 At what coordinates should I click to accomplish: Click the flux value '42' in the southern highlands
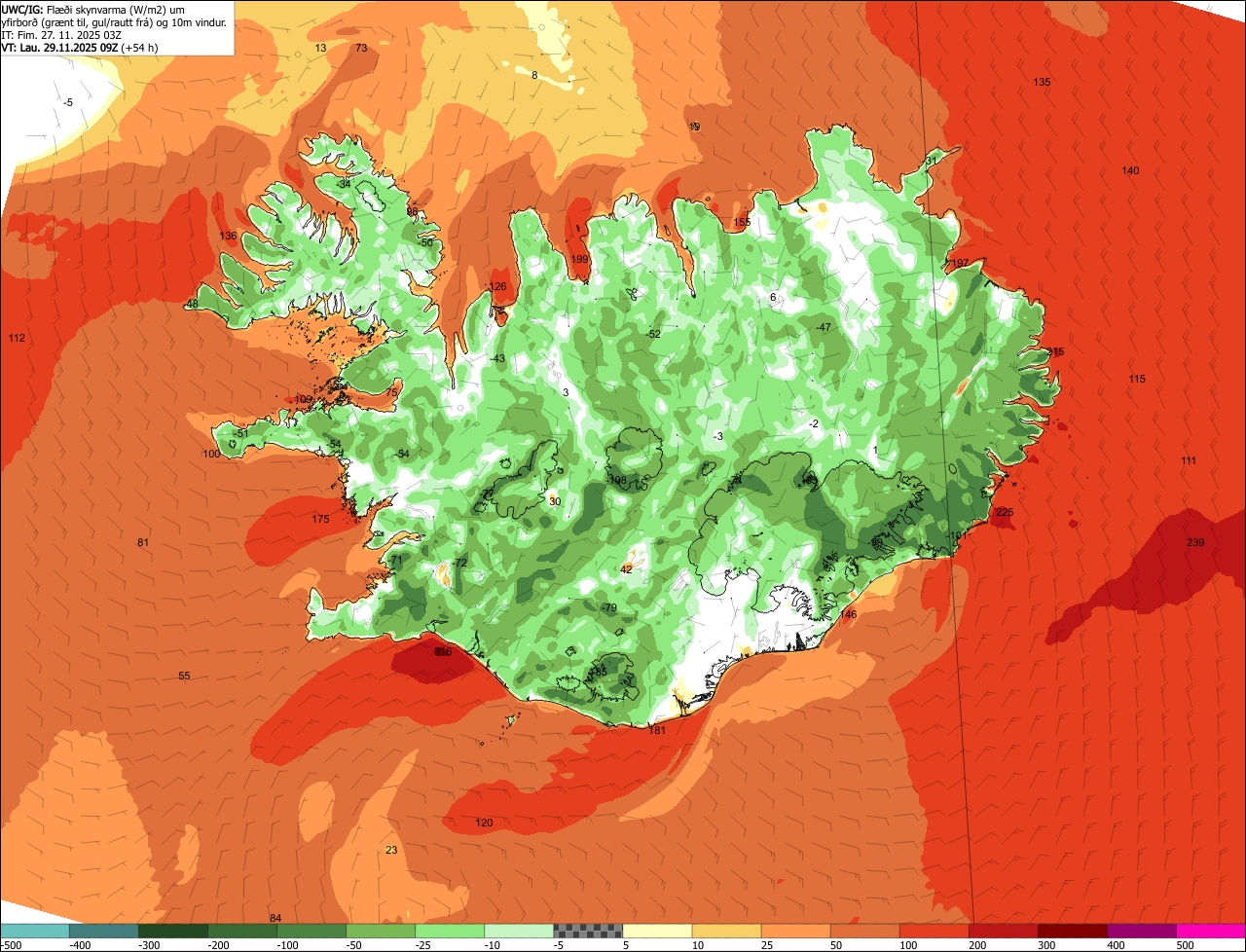point(626,569)
